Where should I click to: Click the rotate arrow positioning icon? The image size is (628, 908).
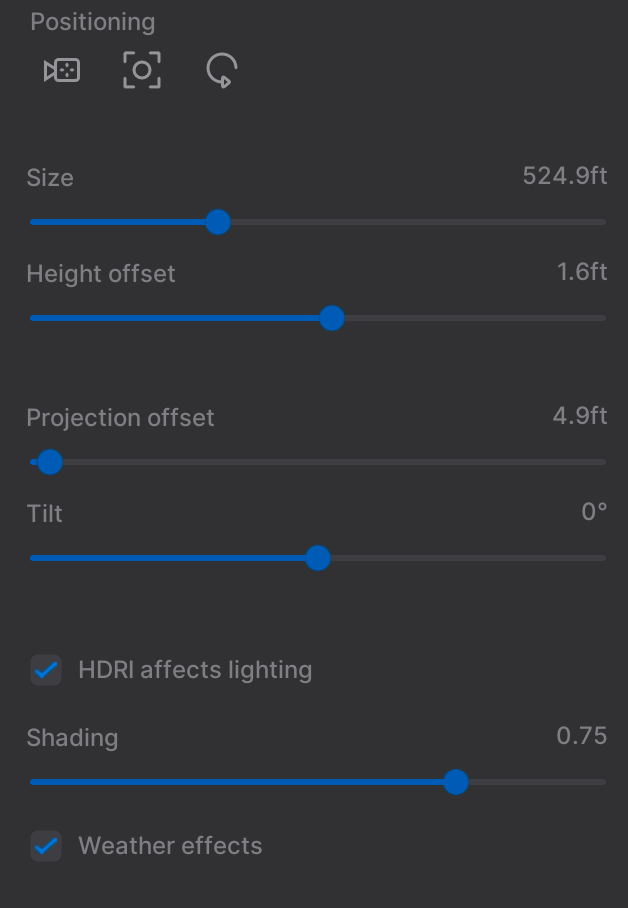[x=221, y=71]
